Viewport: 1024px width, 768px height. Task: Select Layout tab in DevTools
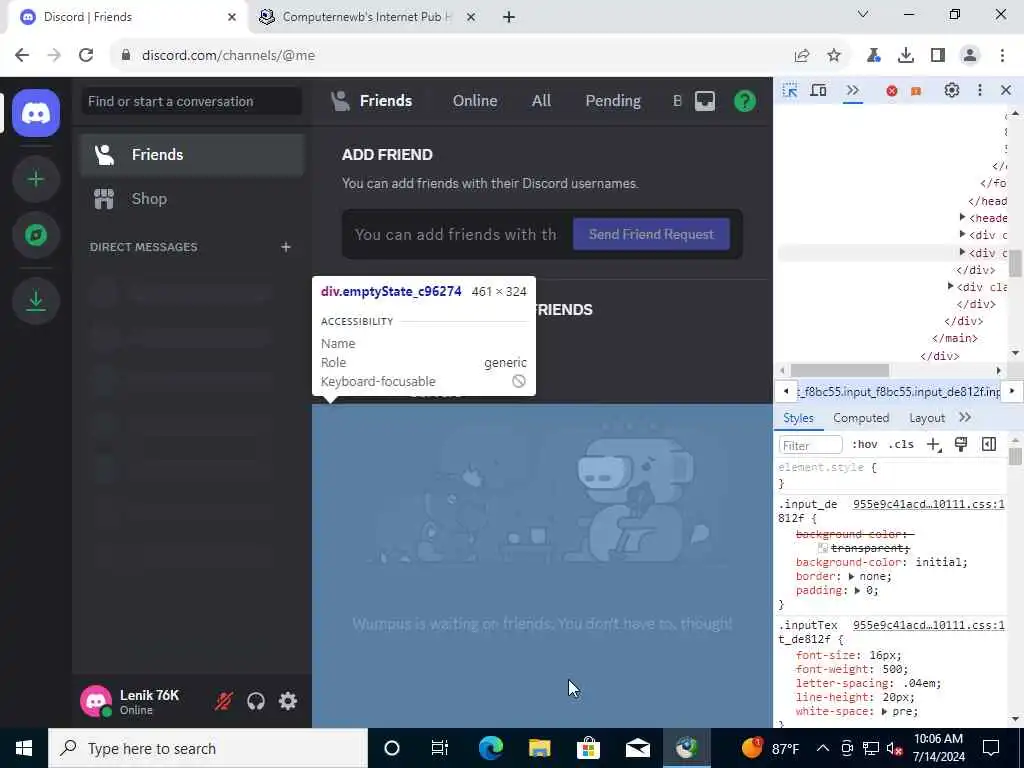coord(927,418)
